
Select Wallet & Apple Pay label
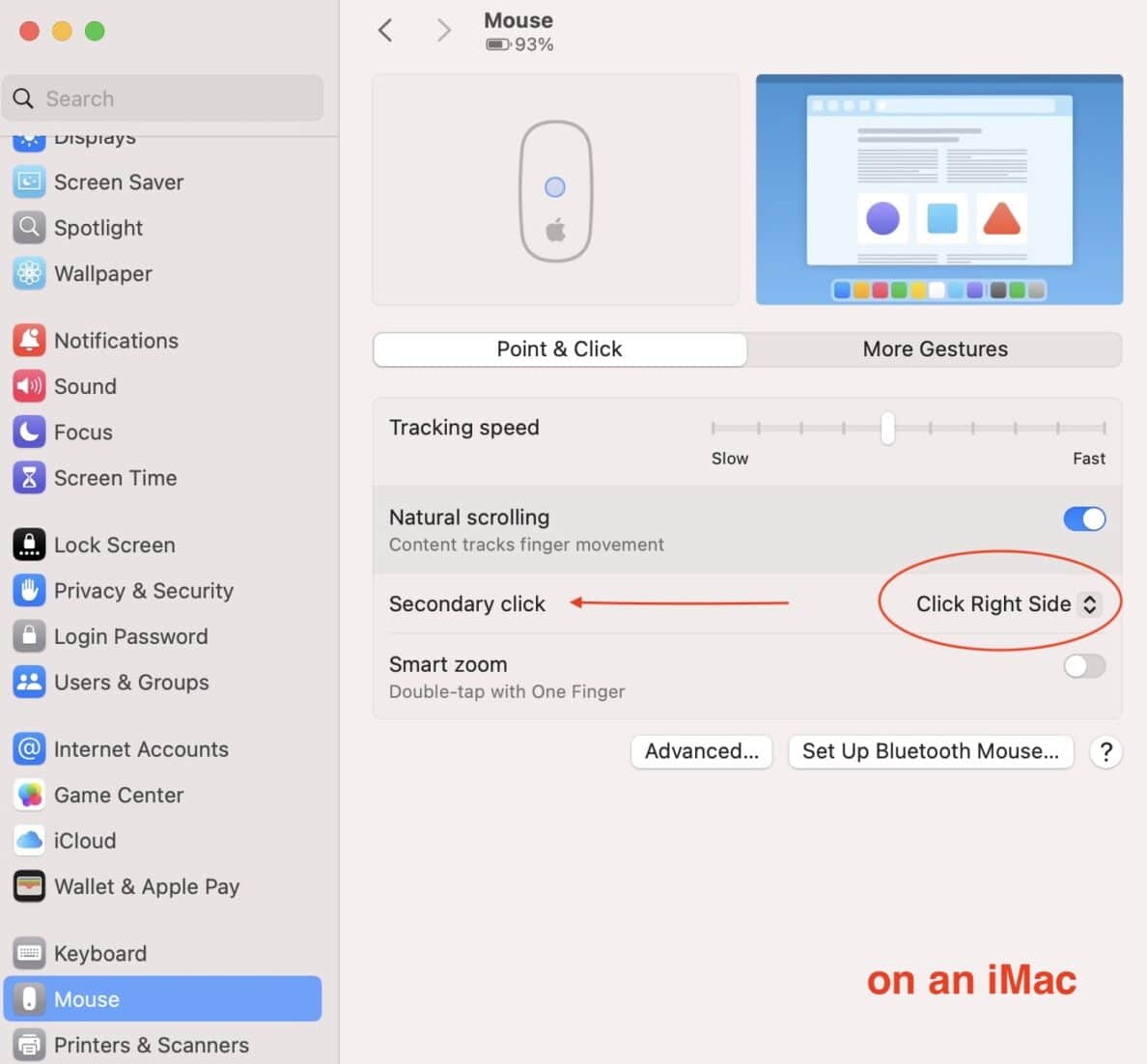147,886
